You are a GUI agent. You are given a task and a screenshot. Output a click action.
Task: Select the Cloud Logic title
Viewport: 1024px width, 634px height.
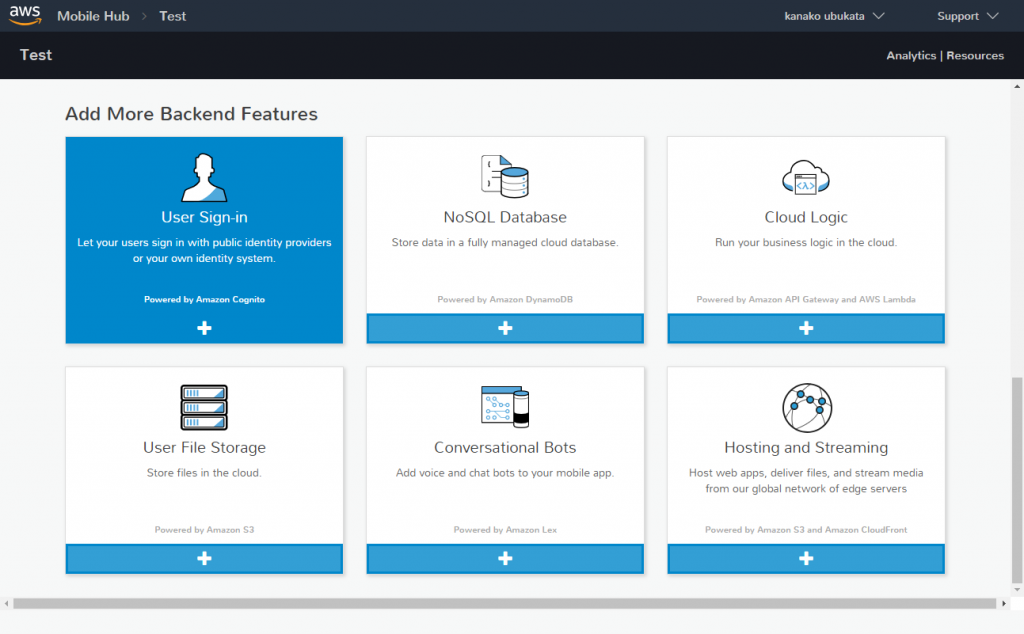tap(806, 217)
